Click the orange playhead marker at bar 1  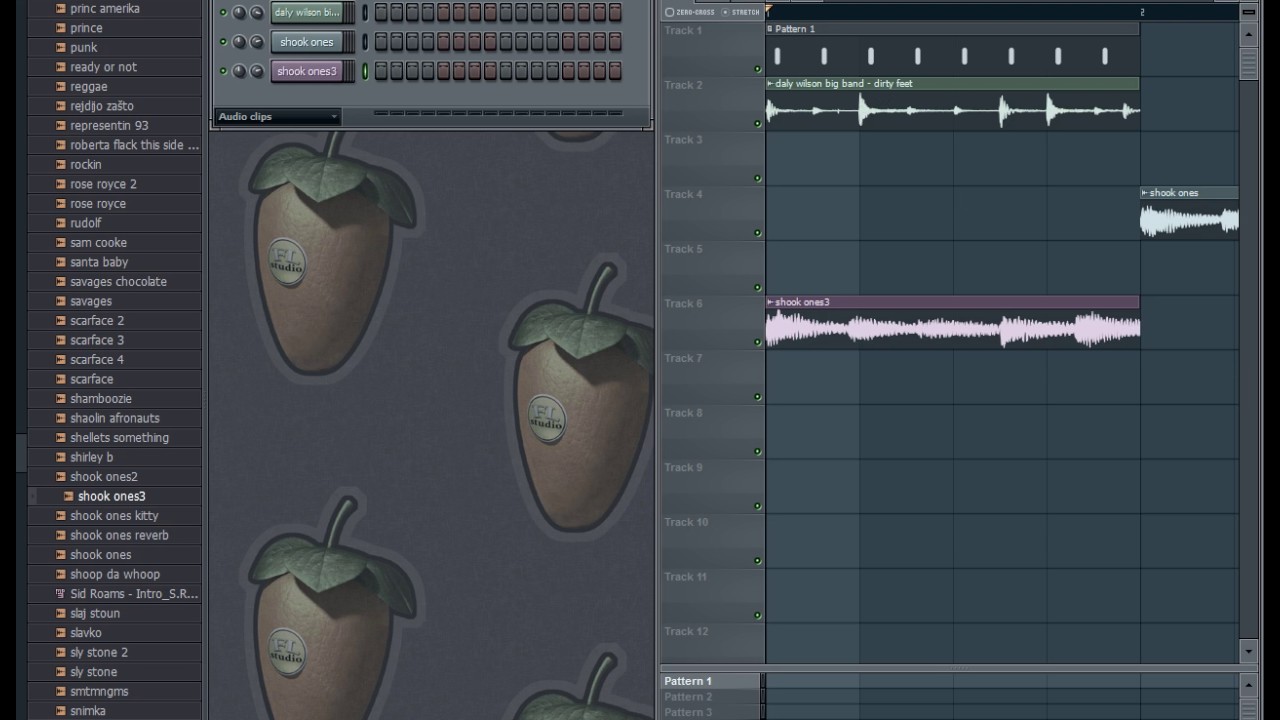[x=769, y=11]
